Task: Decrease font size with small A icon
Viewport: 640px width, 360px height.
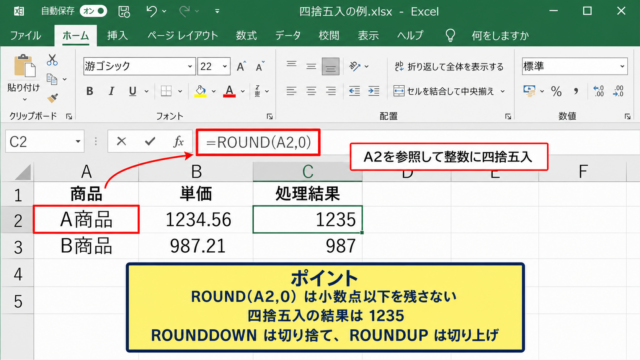Action: (x=260, y=66)
